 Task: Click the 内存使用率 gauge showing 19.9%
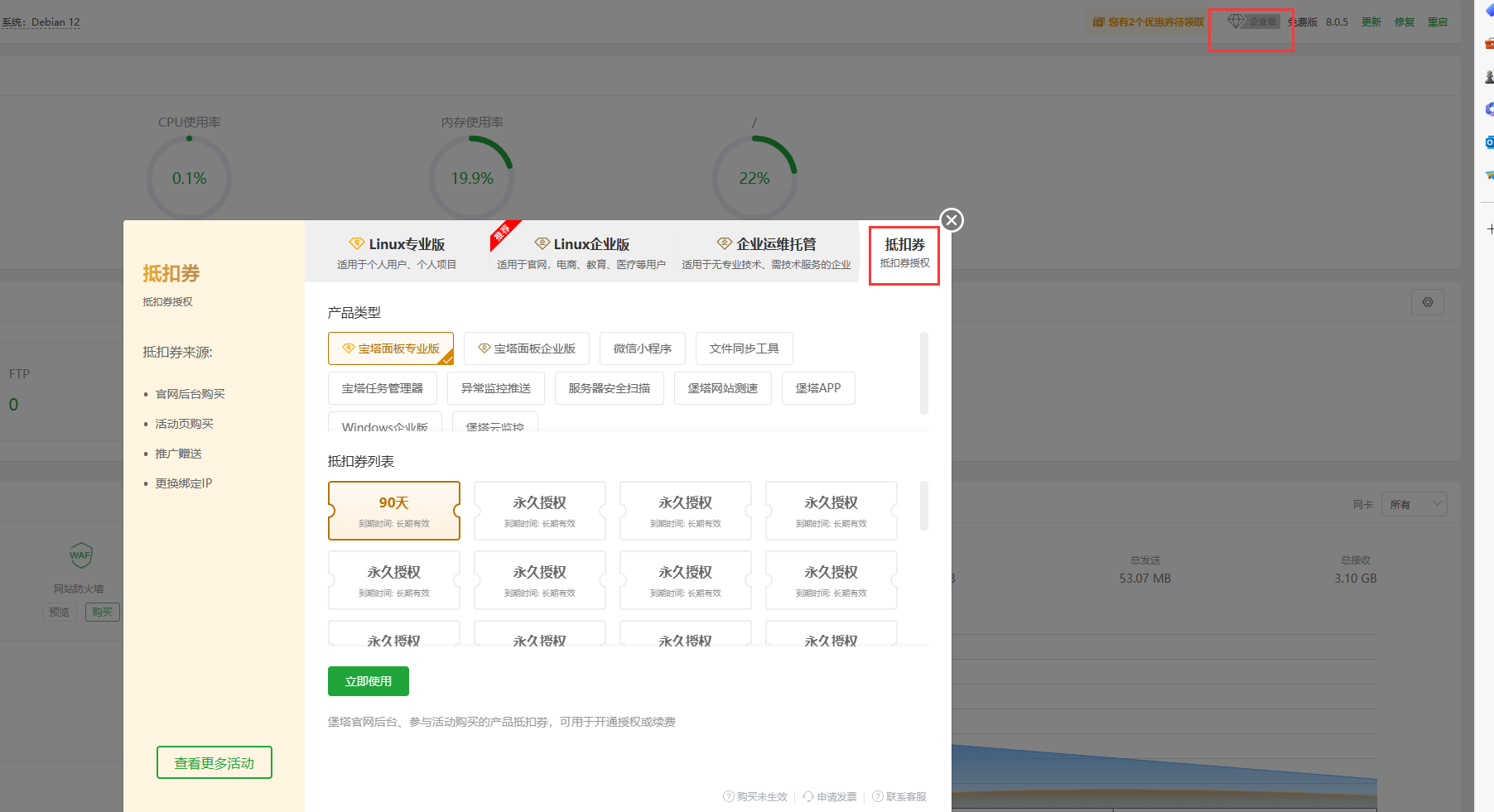[472, 178]
